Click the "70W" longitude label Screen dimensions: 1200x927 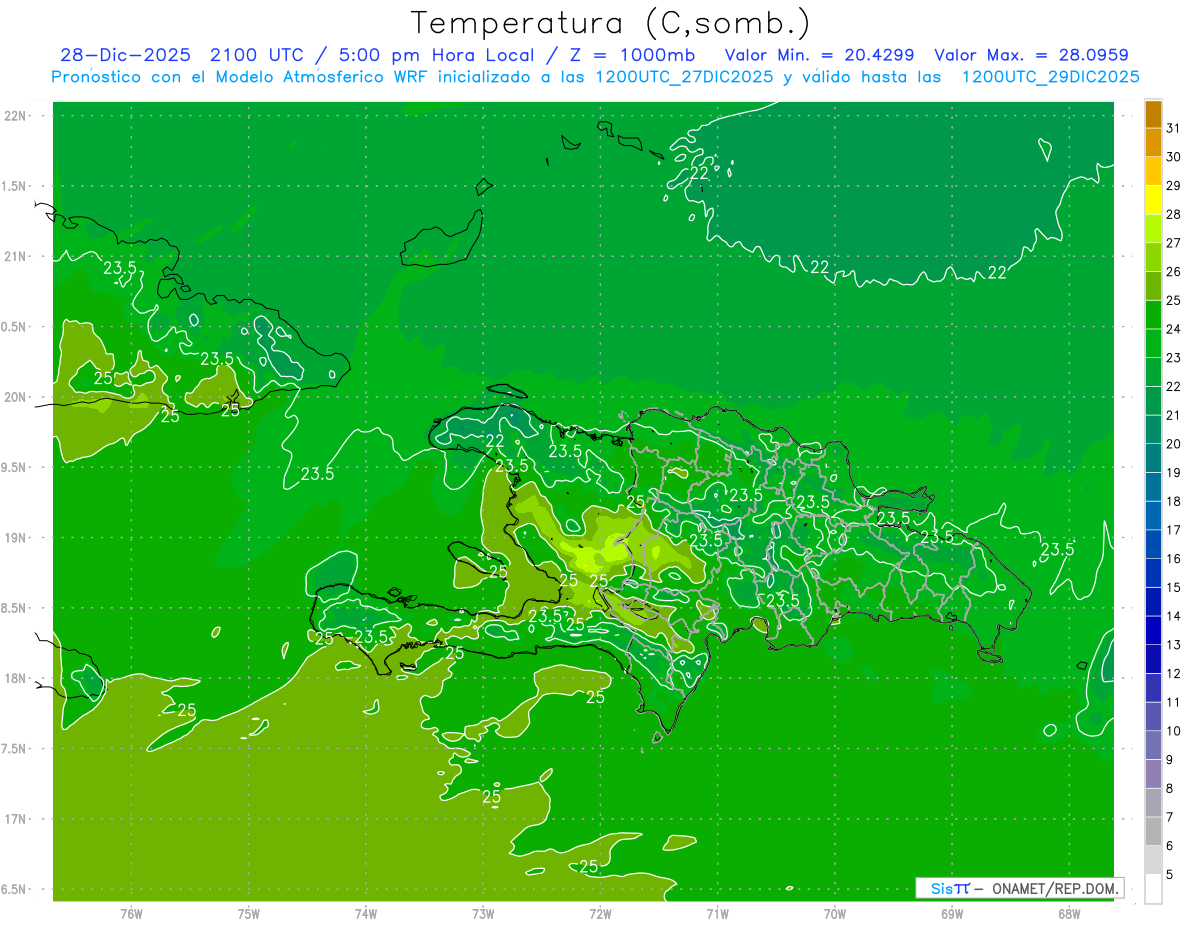pos(835,914)
